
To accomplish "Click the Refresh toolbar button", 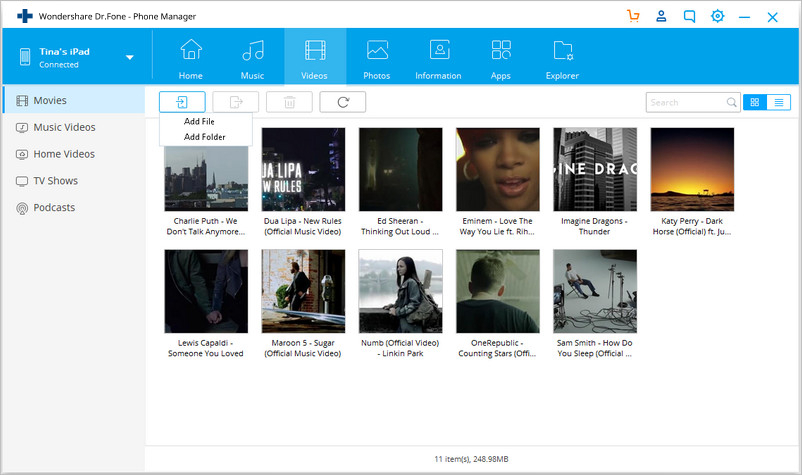I will tap(343, 102).
